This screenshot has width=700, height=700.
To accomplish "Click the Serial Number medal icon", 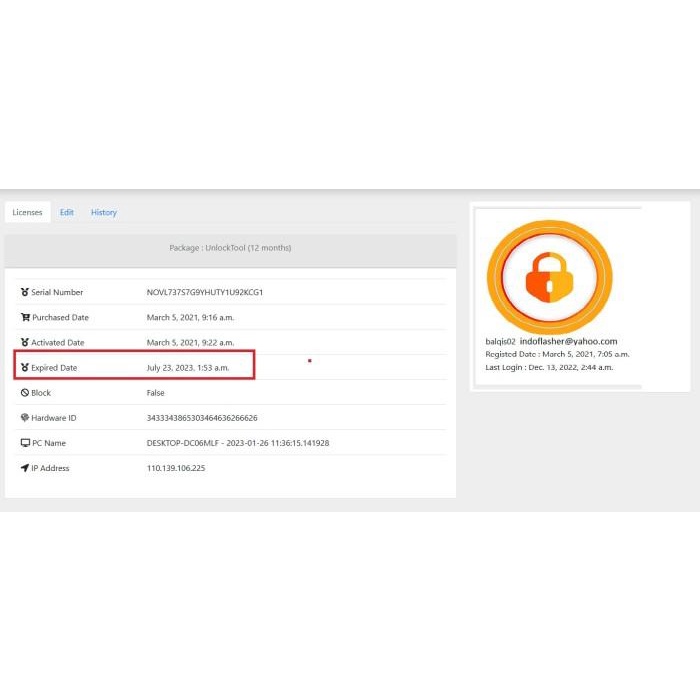I will [x=25, y=292].
